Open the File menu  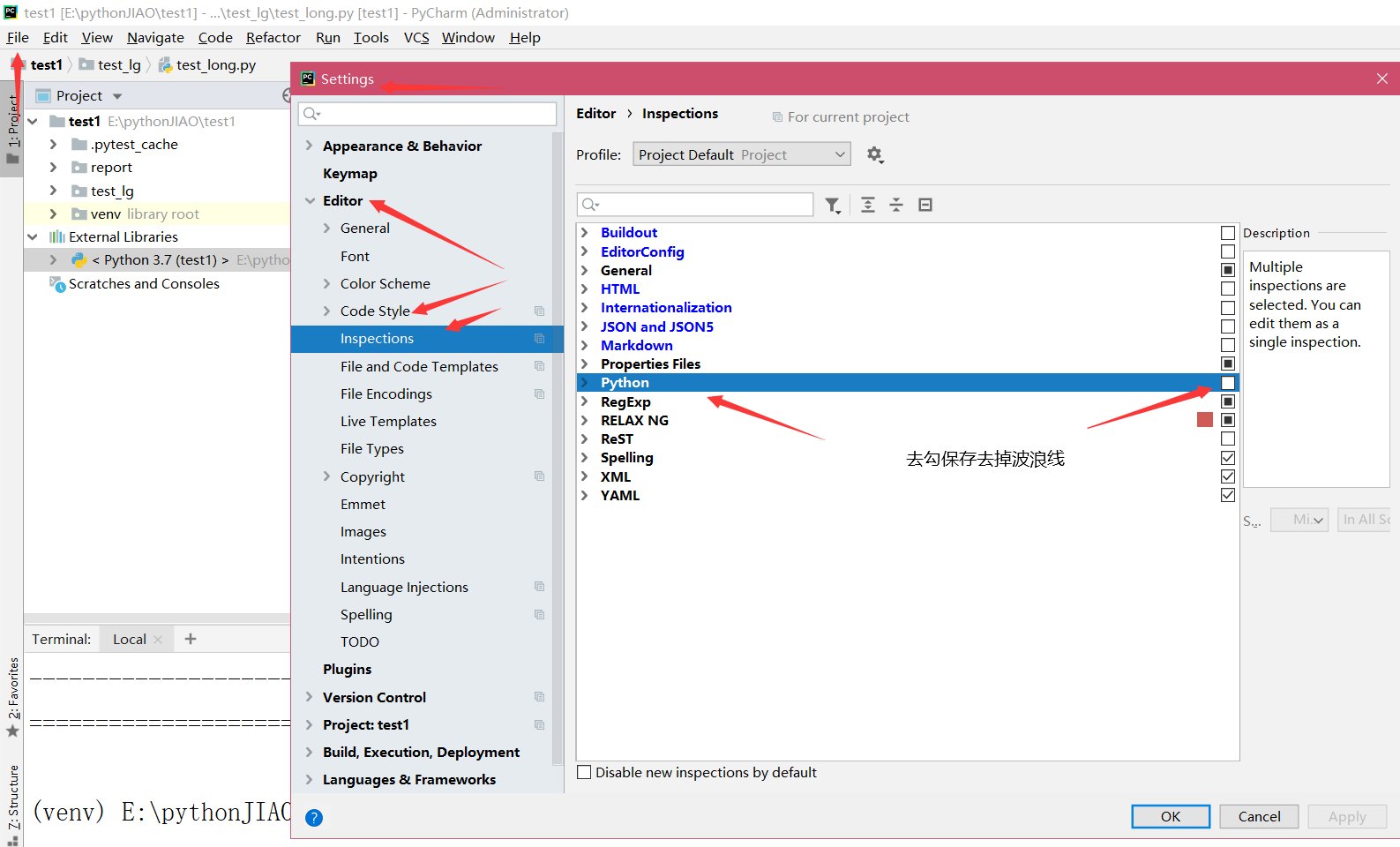pyautogui.click(x=18, y=38)
